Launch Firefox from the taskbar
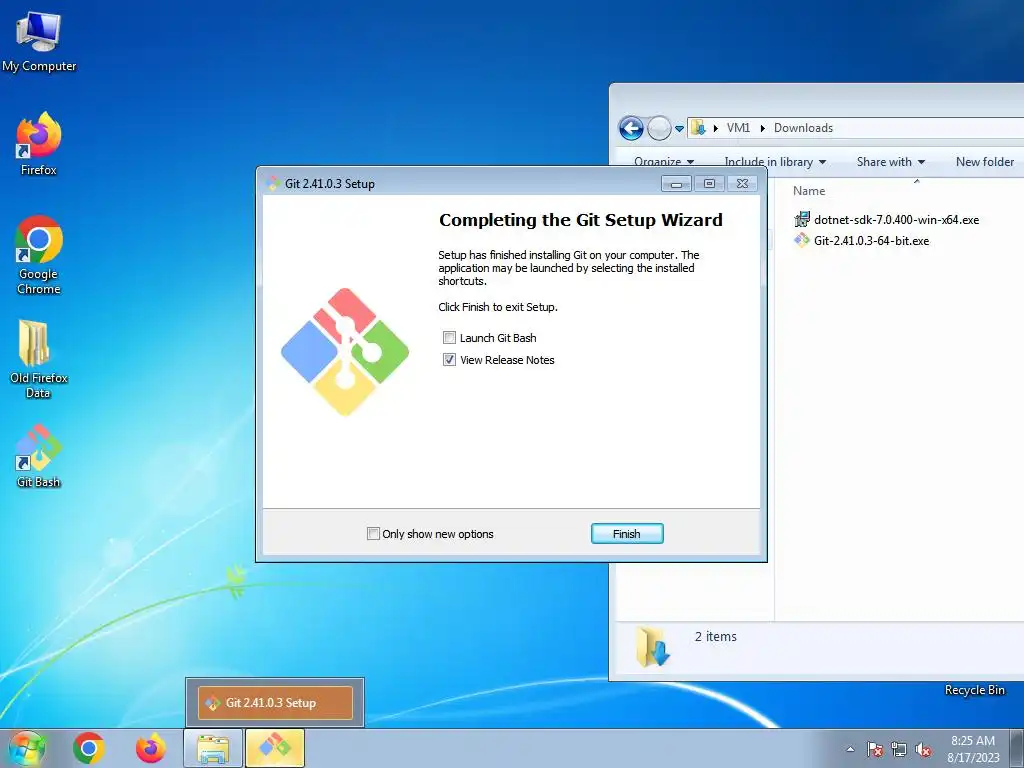 151,748
